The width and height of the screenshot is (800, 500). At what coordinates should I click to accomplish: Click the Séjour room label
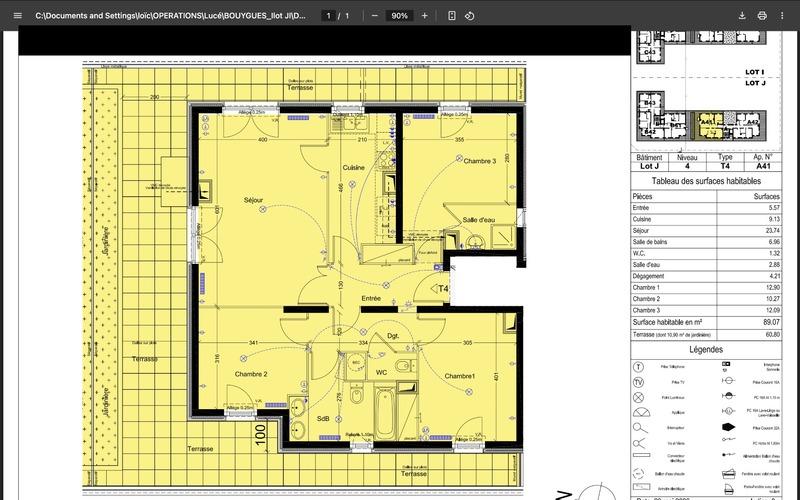pyautogui.click(x=254, y=201)
